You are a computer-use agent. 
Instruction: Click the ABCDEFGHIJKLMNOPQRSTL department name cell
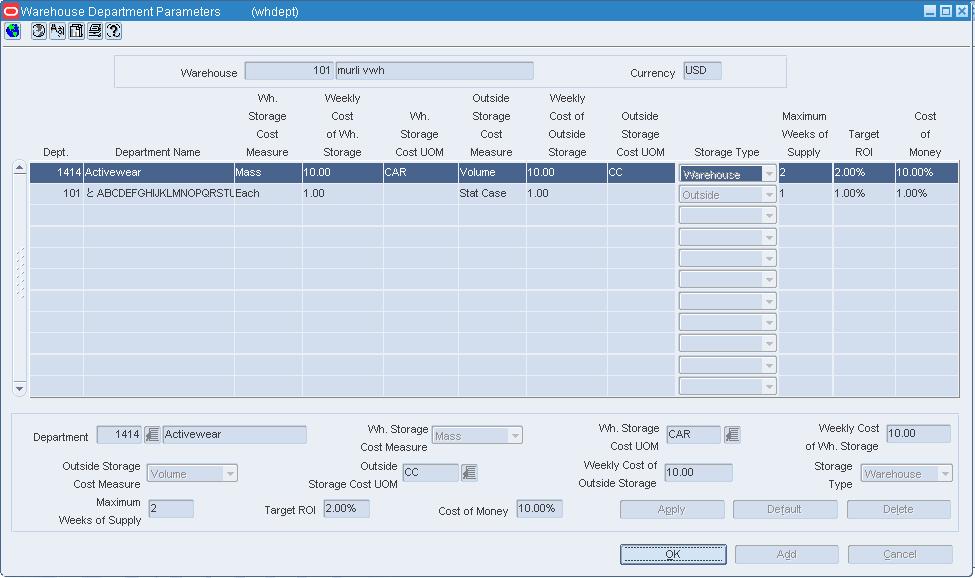tap(159, 194)
